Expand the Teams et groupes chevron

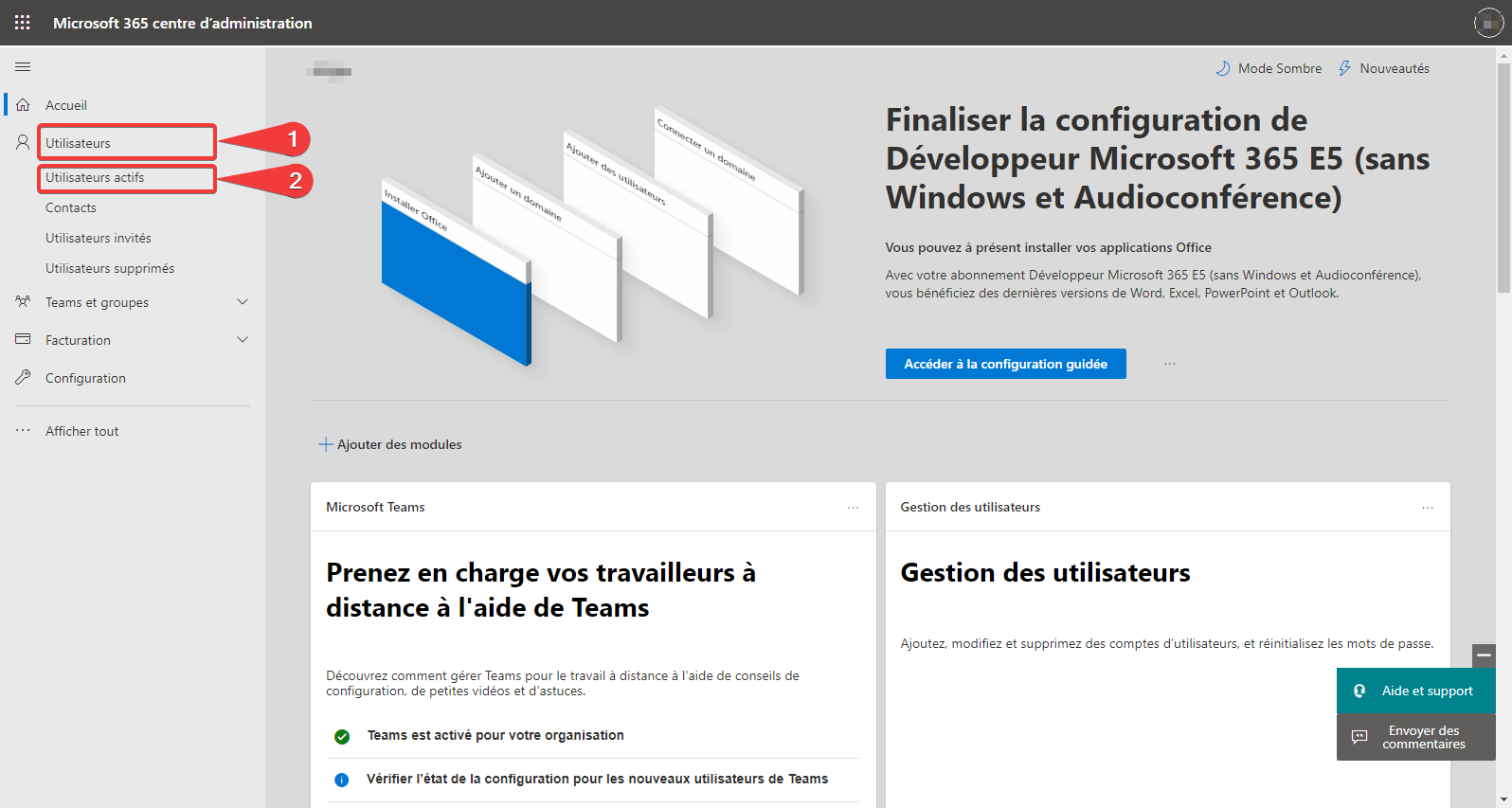(x=243, y=302)
